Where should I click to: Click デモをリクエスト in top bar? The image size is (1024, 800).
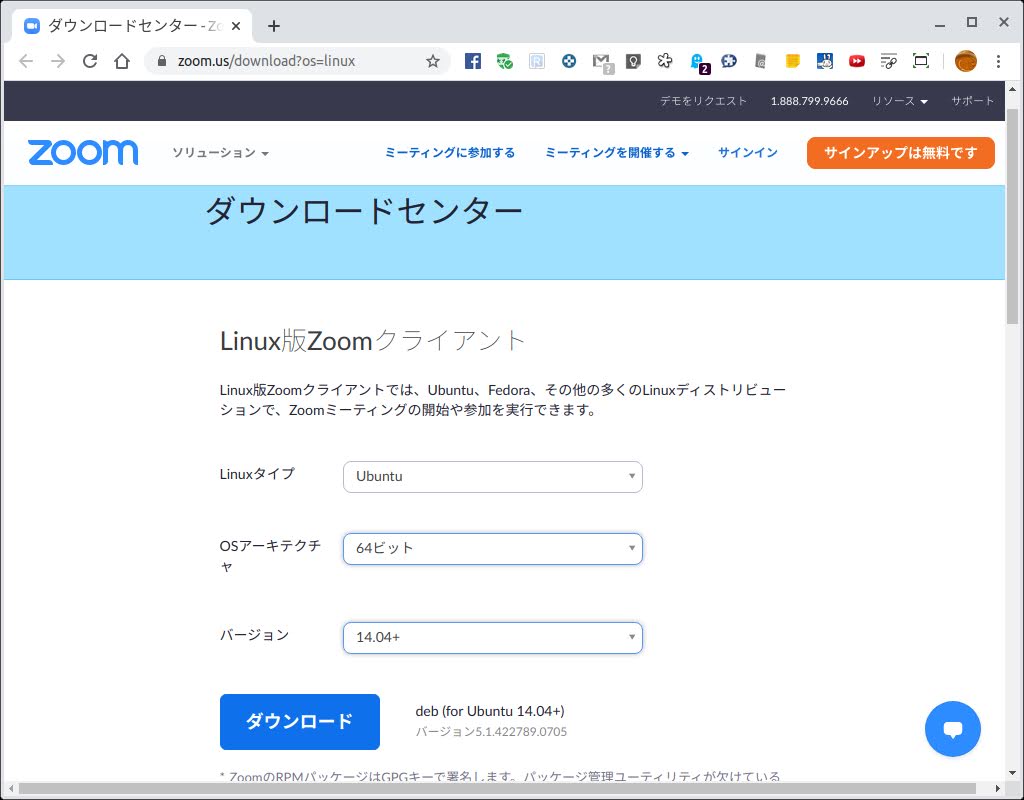pos(703,101)
